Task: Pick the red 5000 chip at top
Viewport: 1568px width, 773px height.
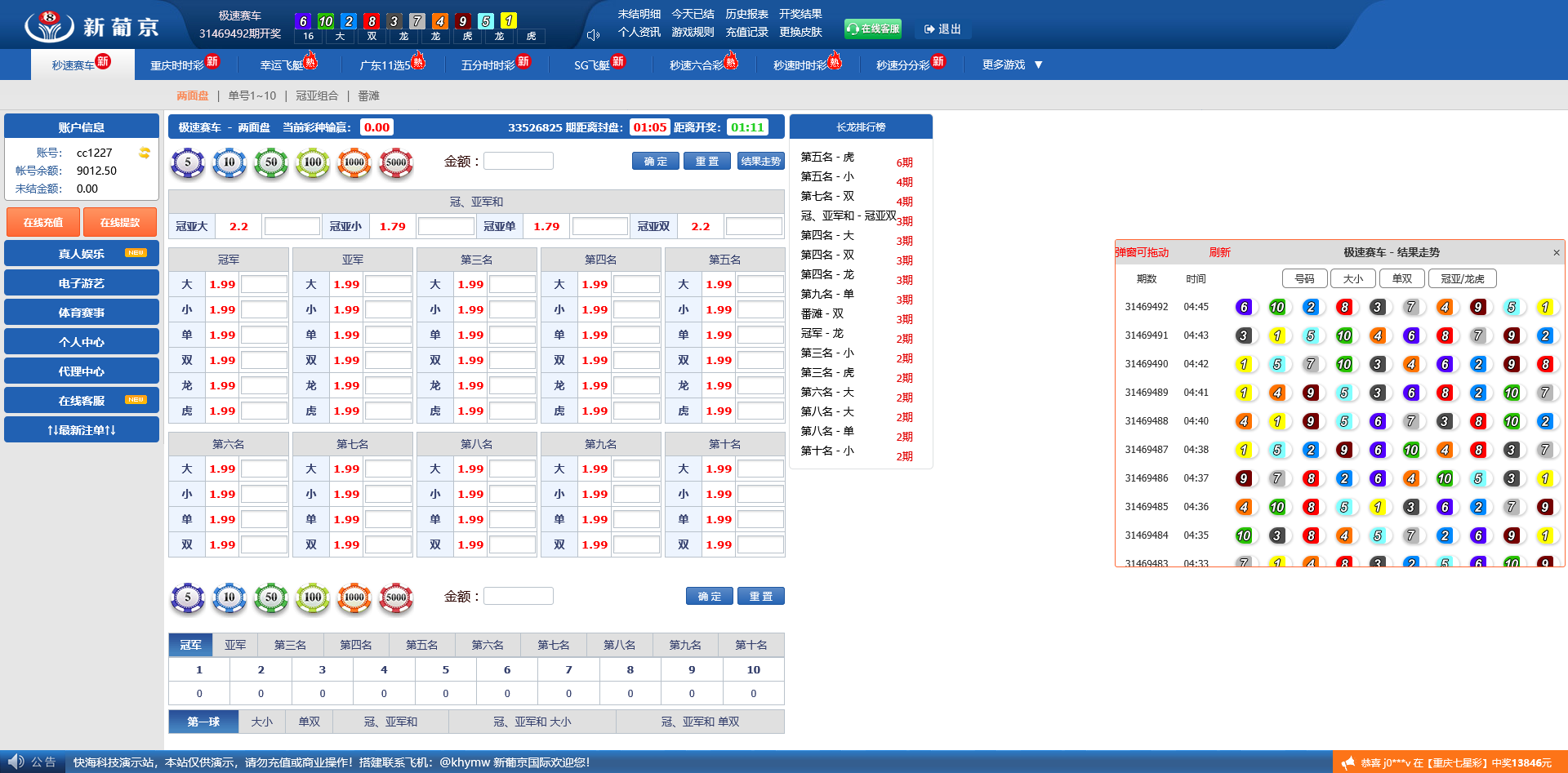Action: [396, 162]
